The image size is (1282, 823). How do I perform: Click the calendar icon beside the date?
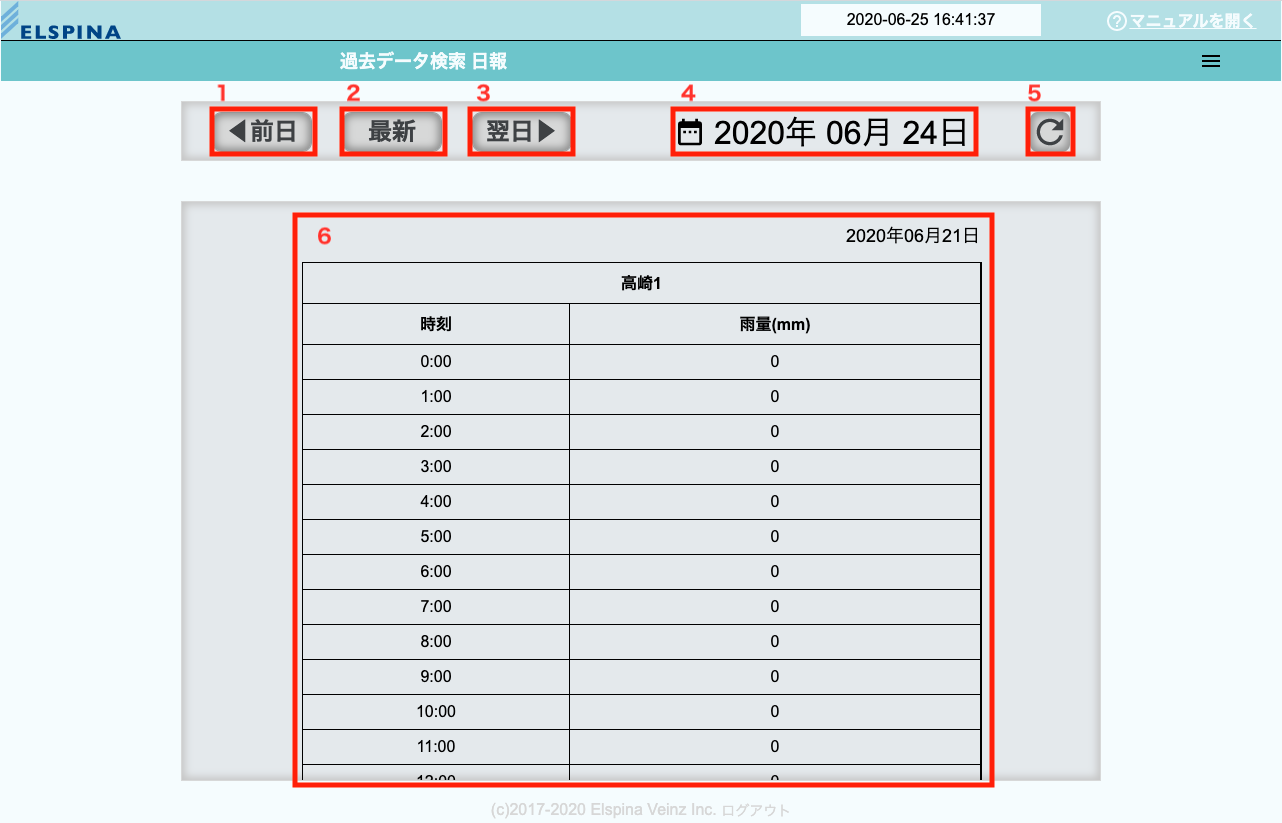point(690,133)
